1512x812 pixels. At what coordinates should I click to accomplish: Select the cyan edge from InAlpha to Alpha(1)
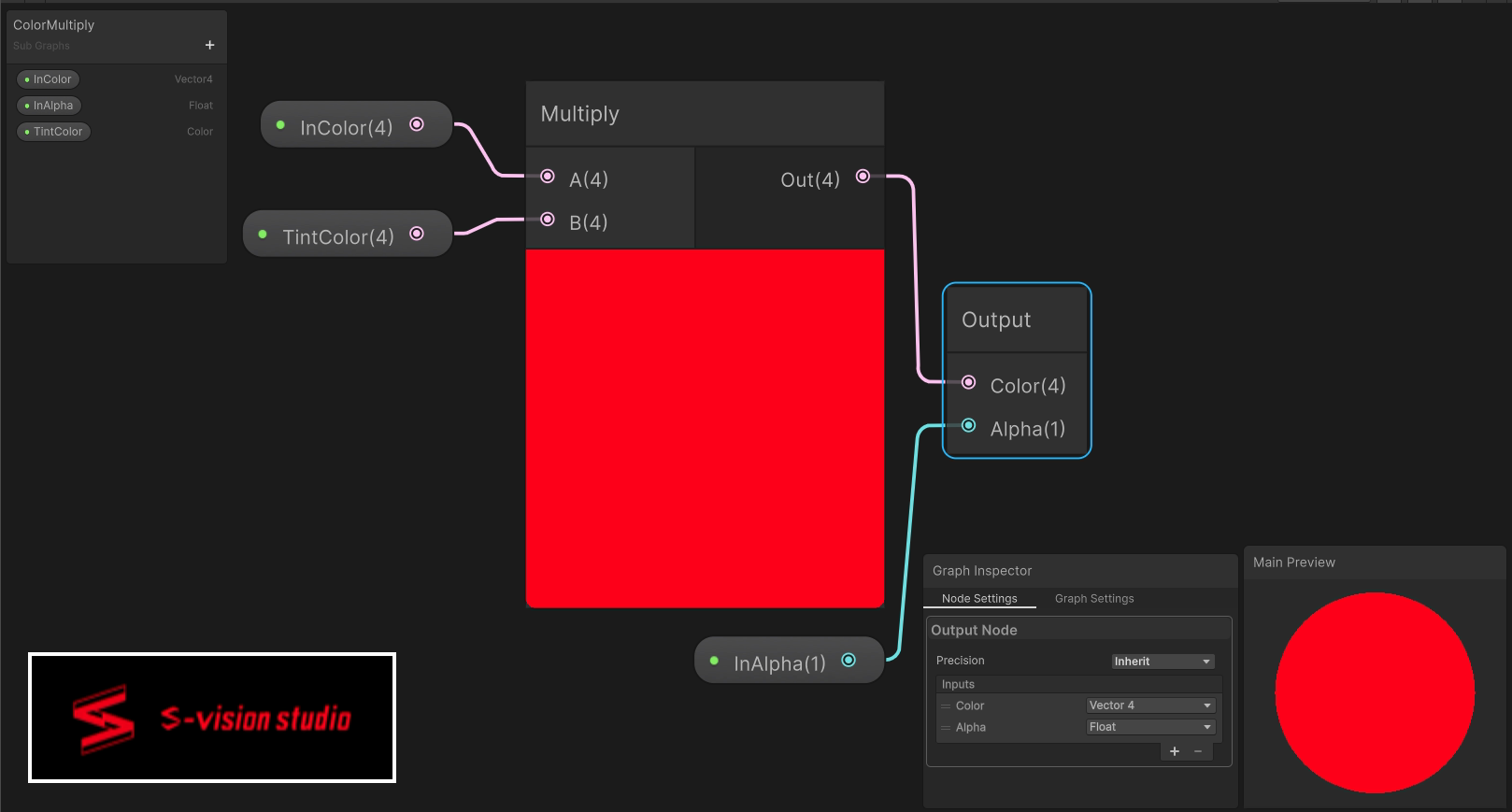point(907,542)
